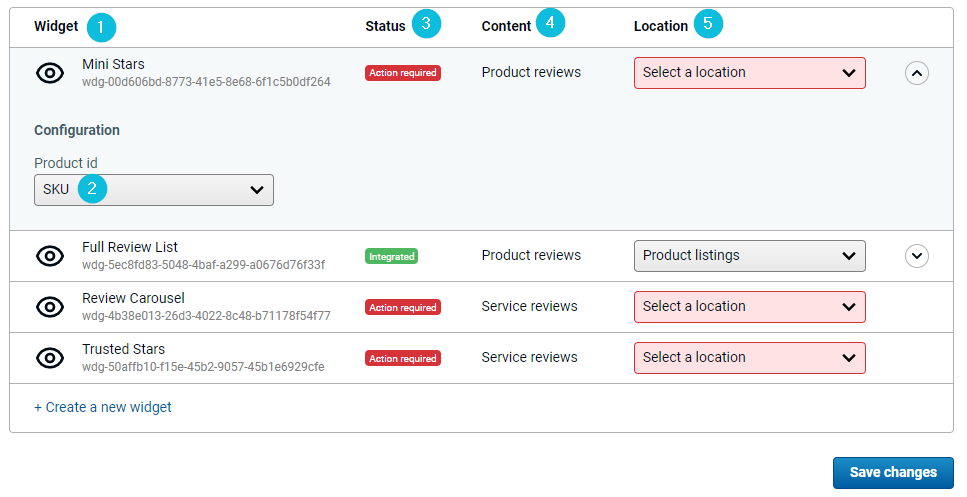Select a location for Review Carousel
This screenshot has height=497, width=967.
point(749,307)
